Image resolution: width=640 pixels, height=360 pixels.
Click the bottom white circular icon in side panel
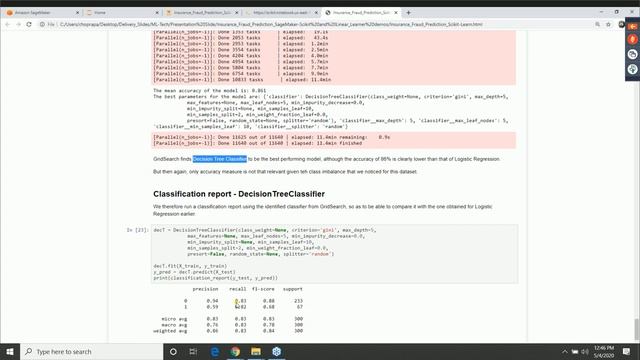(x=633, y=69)
